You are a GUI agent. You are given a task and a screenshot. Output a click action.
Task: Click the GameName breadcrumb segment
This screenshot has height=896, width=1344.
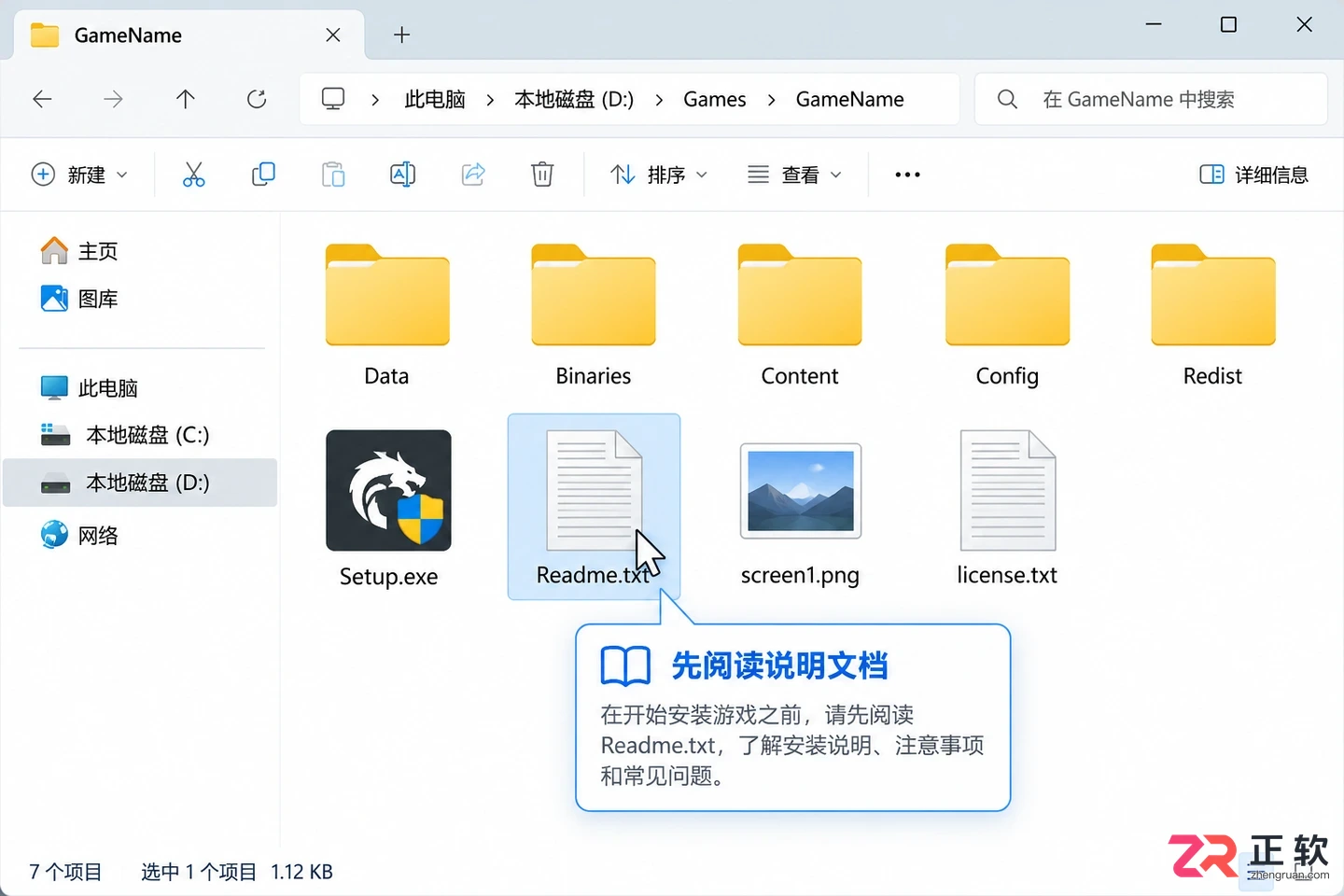pos(850,100)
